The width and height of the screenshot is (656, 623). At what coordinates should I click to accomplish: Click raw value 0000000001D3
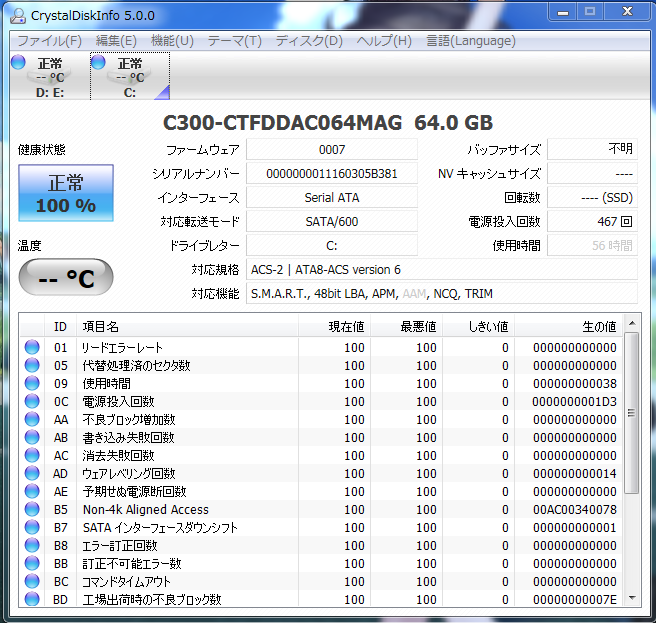point(574,401)
